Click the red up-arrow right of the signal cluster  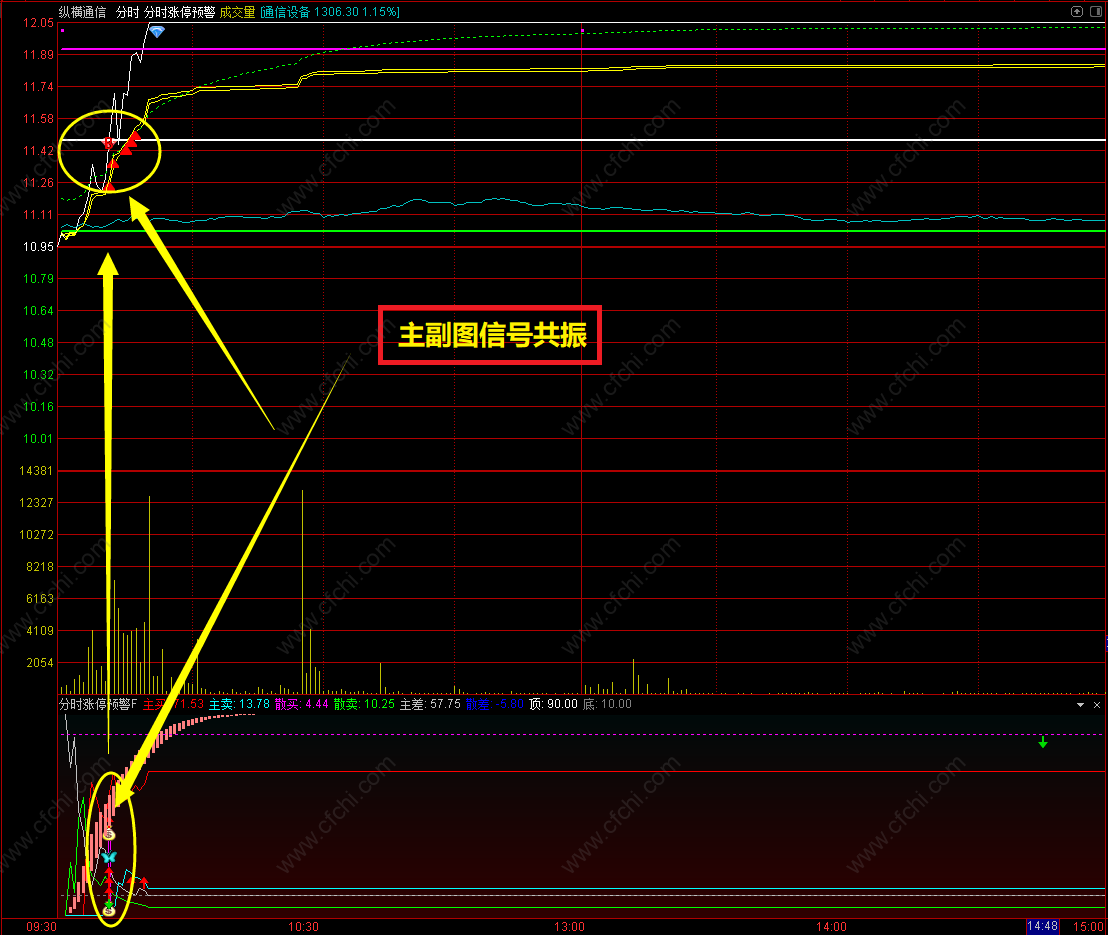click(144, 883)
